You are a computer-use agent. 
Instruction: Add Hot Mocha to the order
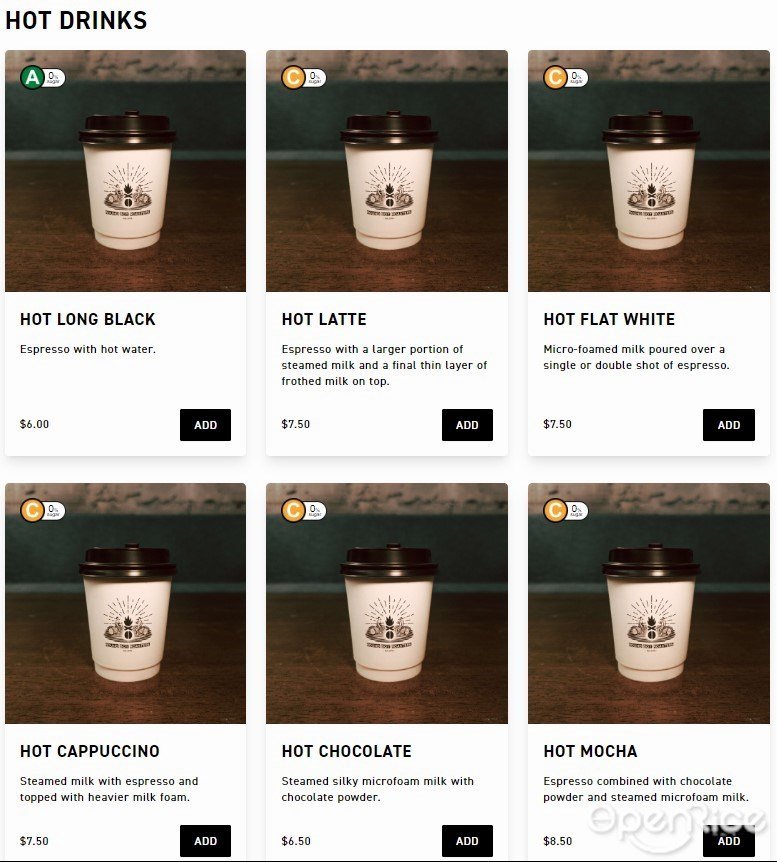pos(729,841)
